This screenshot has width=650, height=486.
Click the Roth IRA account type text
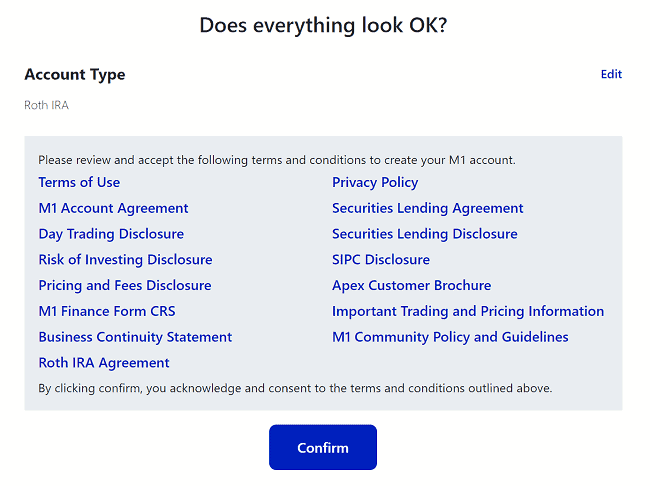click(46, 105)
